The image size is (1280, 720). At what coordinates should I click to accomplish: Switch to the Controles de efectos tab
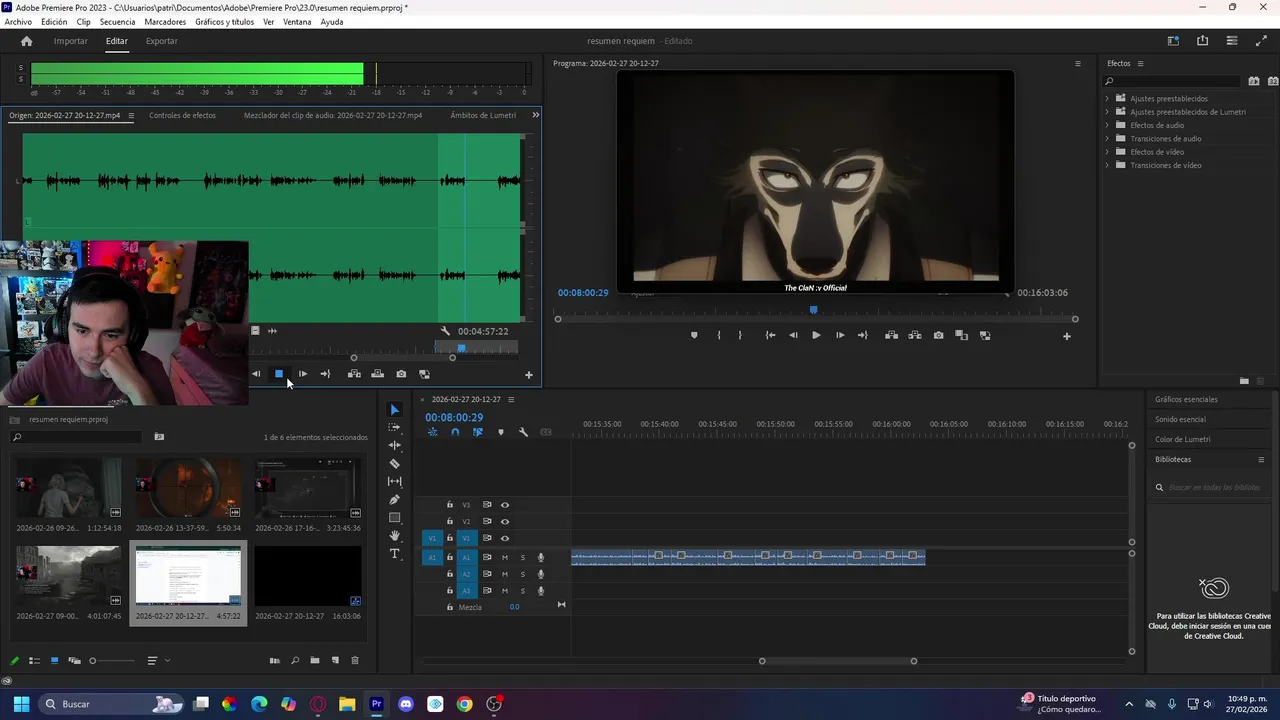click(x=182, y=116)
